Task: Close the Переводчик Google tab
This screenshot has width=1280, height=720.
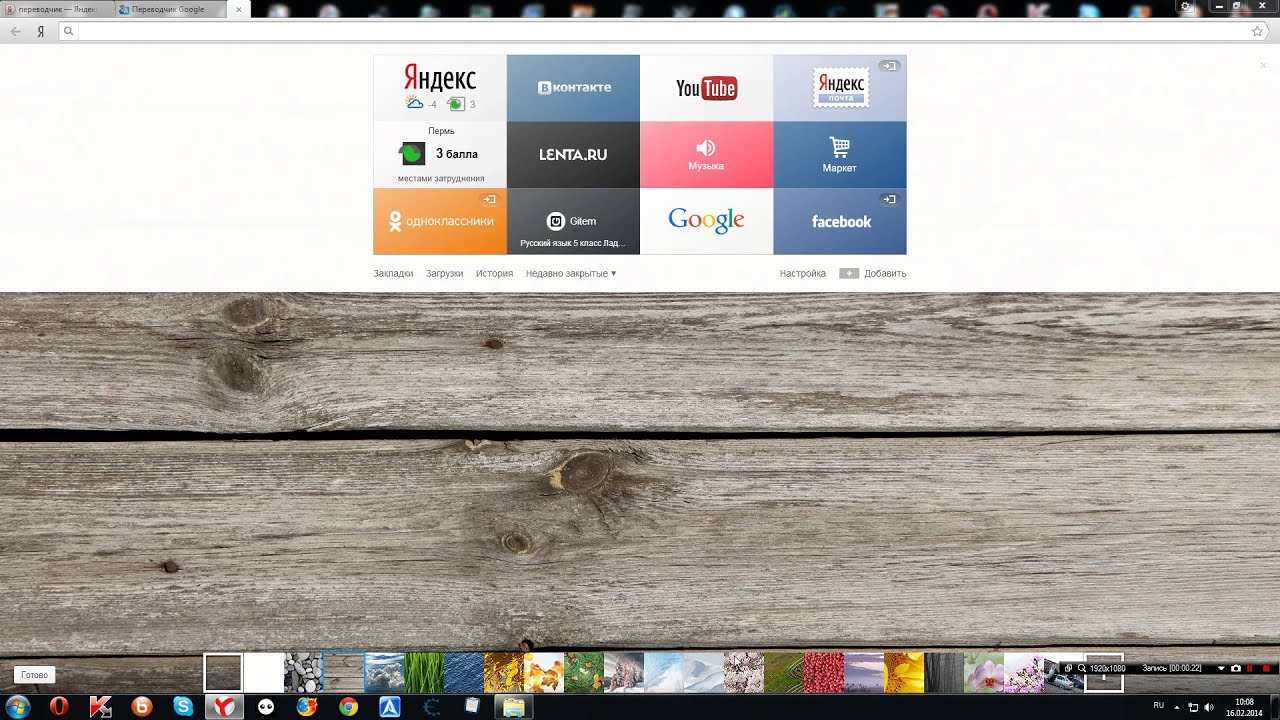Action: [x=238, y=9]
